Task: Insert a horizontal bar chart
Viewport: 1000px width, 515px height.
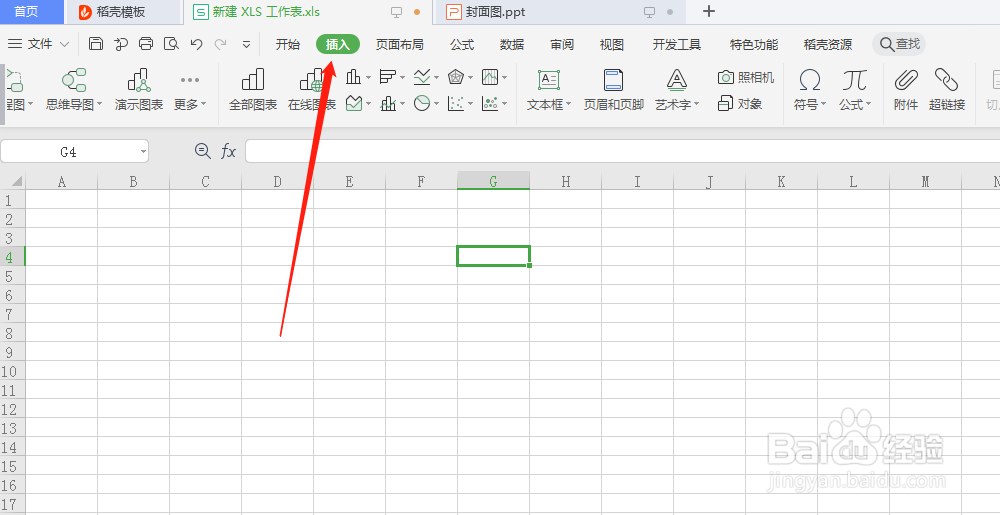Action: [387, 78]
